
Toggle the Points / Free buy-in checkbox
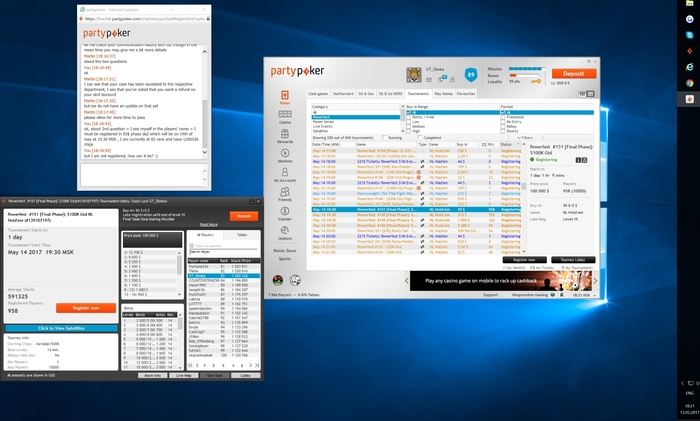click(x=408, y=117)
